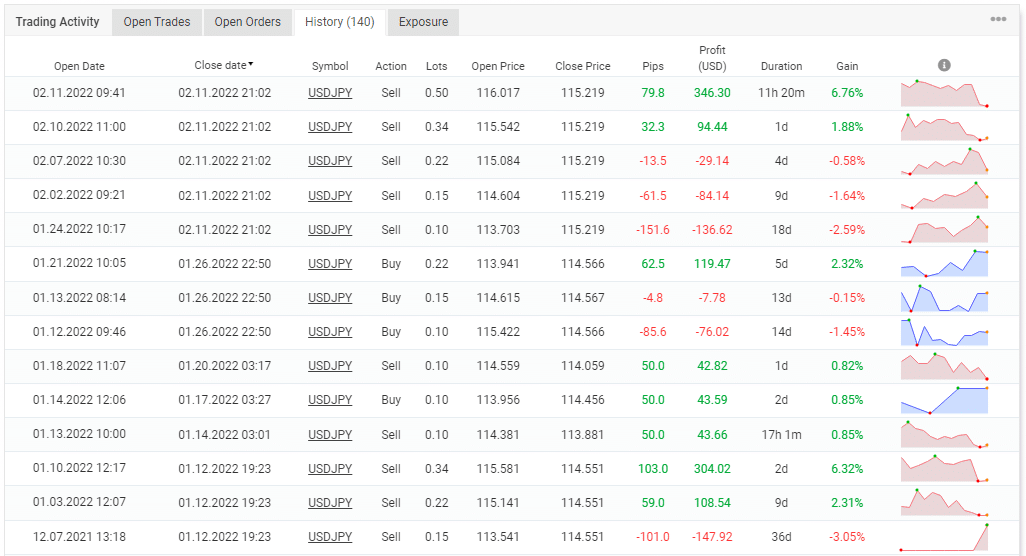The width and height of the screenshot is (1026, 556).
Task: View blue mini chart for the -0.15% gain trade
Action: tap(944, 298)
